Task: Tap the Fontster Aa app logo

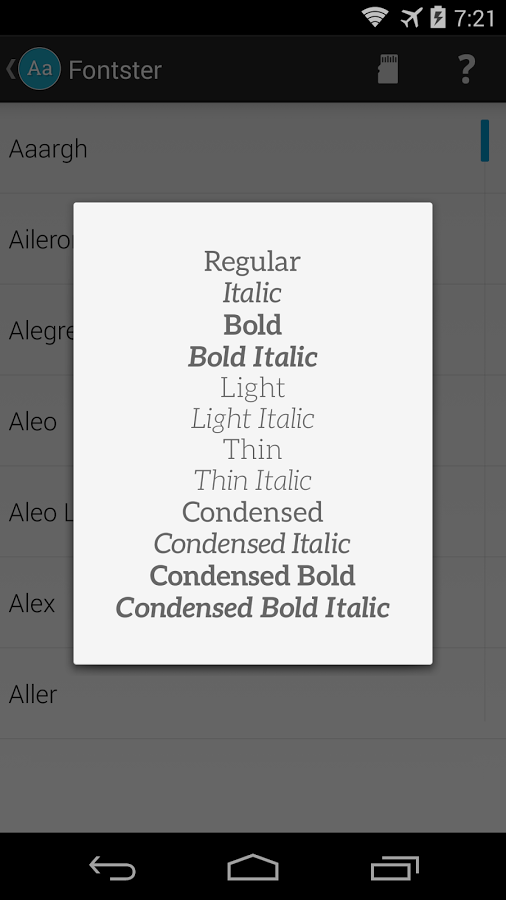Action: [x=39, y=69]
